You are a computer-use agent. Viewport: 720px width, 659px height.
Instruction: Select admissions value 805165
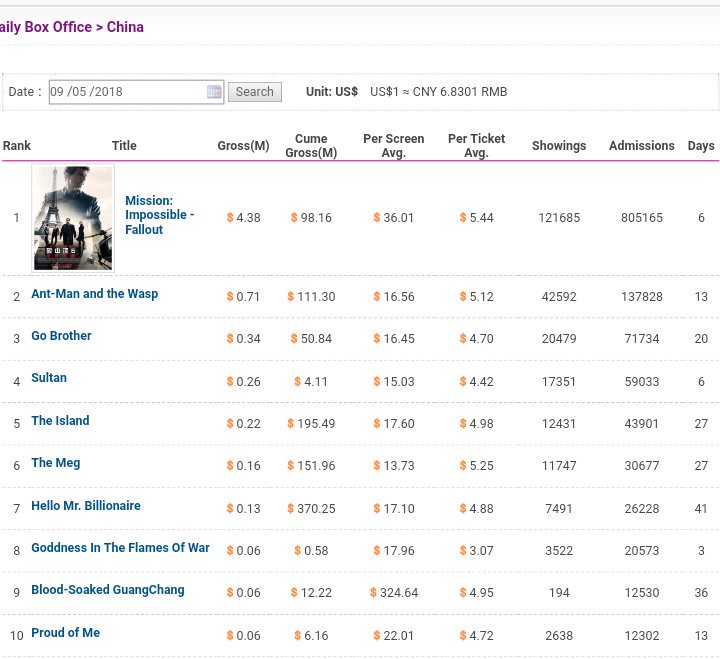click(x=641, y=218)
